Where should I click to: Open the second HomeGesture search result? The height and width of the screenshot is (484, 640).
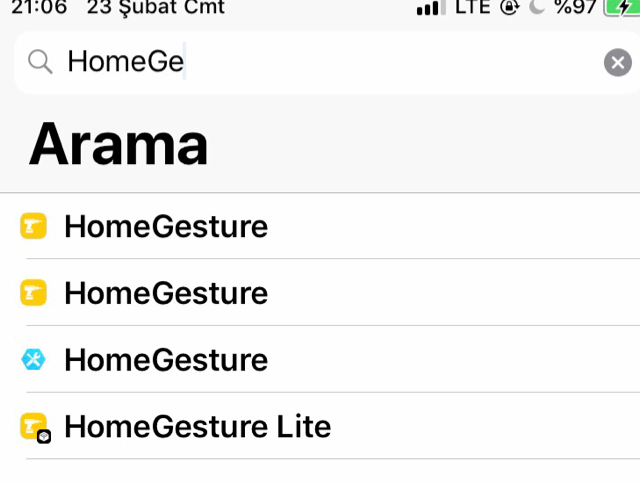coord(166,293)
